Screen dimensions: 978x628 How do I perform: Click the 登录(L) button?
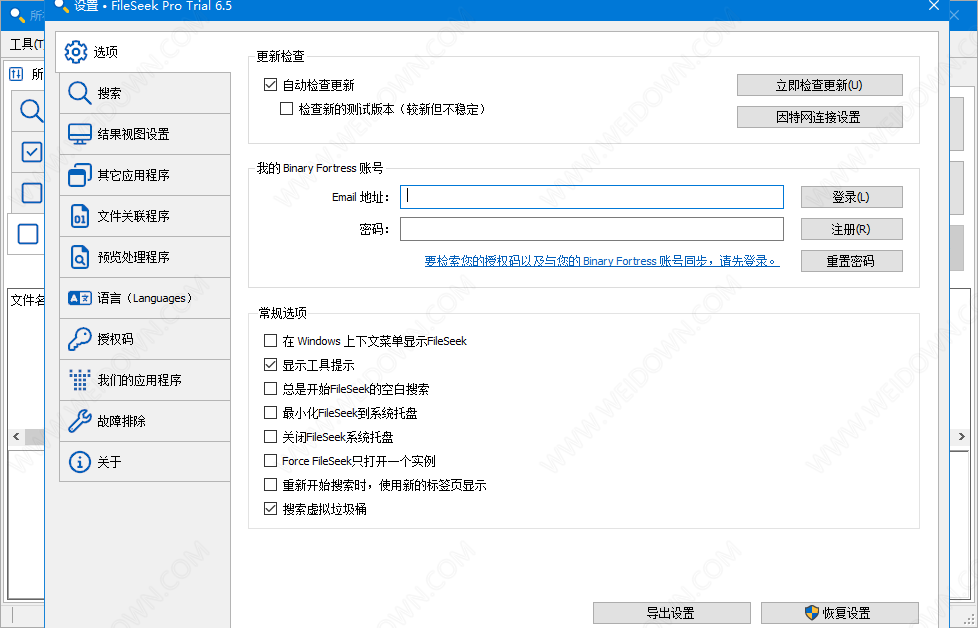click(851, 197)
